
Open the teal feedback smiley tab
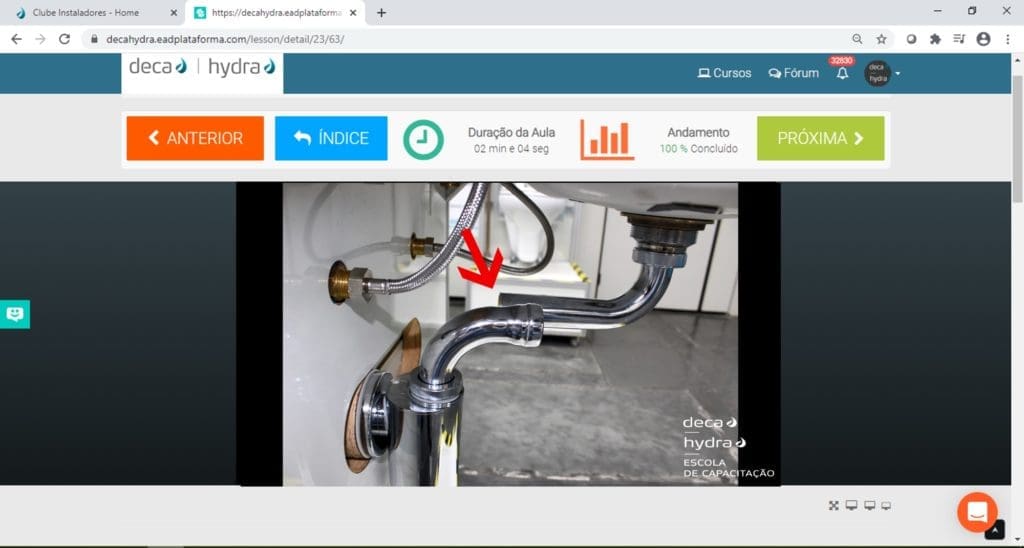[14, 314]
